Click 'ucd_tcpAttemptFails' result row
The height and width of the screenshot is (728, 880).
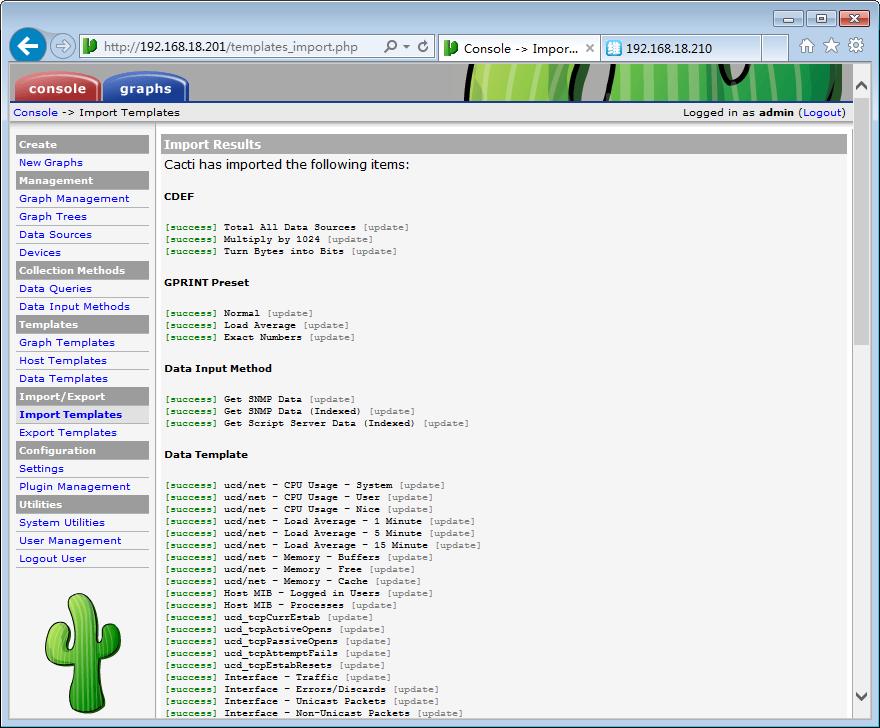pyautogui.click(x=278, y=653)
